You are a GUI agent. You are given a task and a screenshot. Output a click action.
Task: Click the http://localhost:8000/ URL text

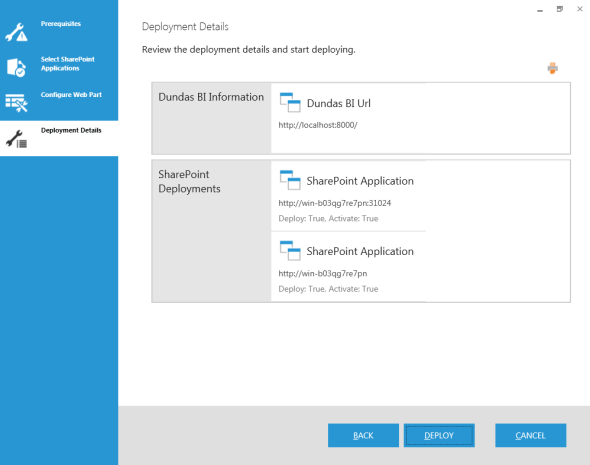(x=318, y=125)
